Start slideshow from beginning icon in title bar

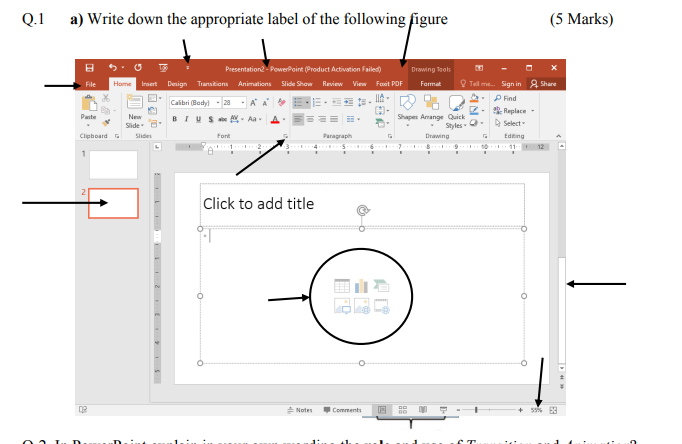(x=163, y=68)
